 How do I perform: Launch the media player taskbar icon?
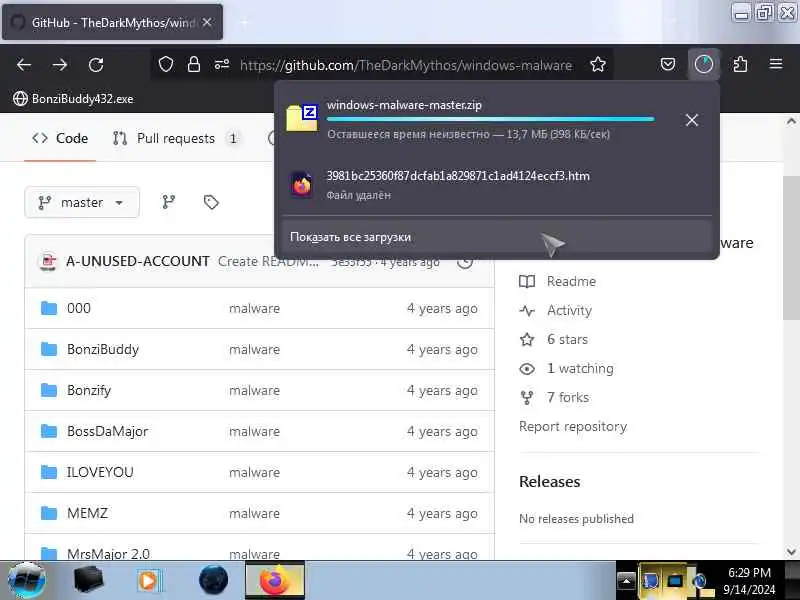[x=149, y=580]
